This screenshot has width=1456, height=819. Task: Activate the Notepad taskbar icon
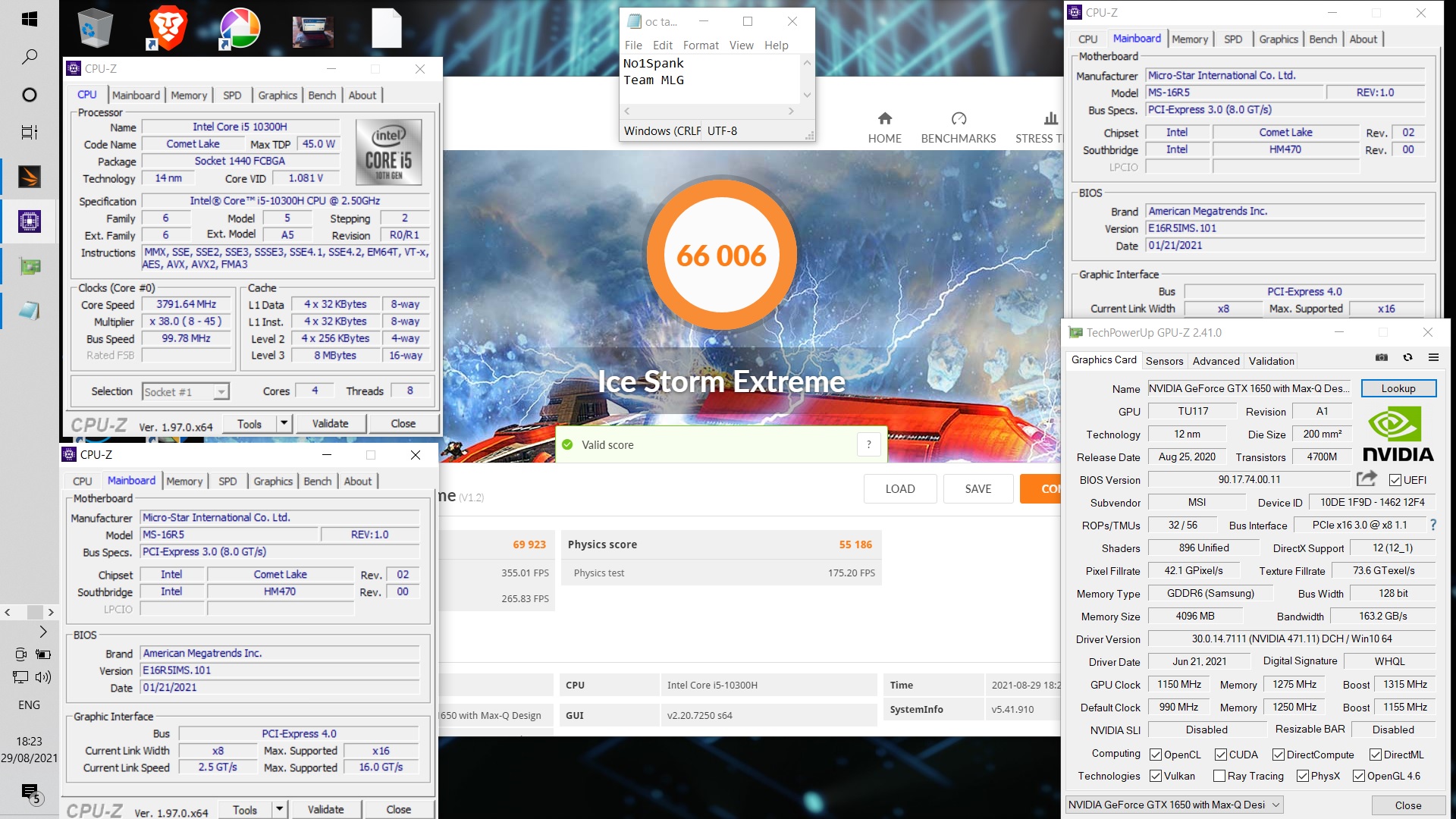(x=29, y=311)
